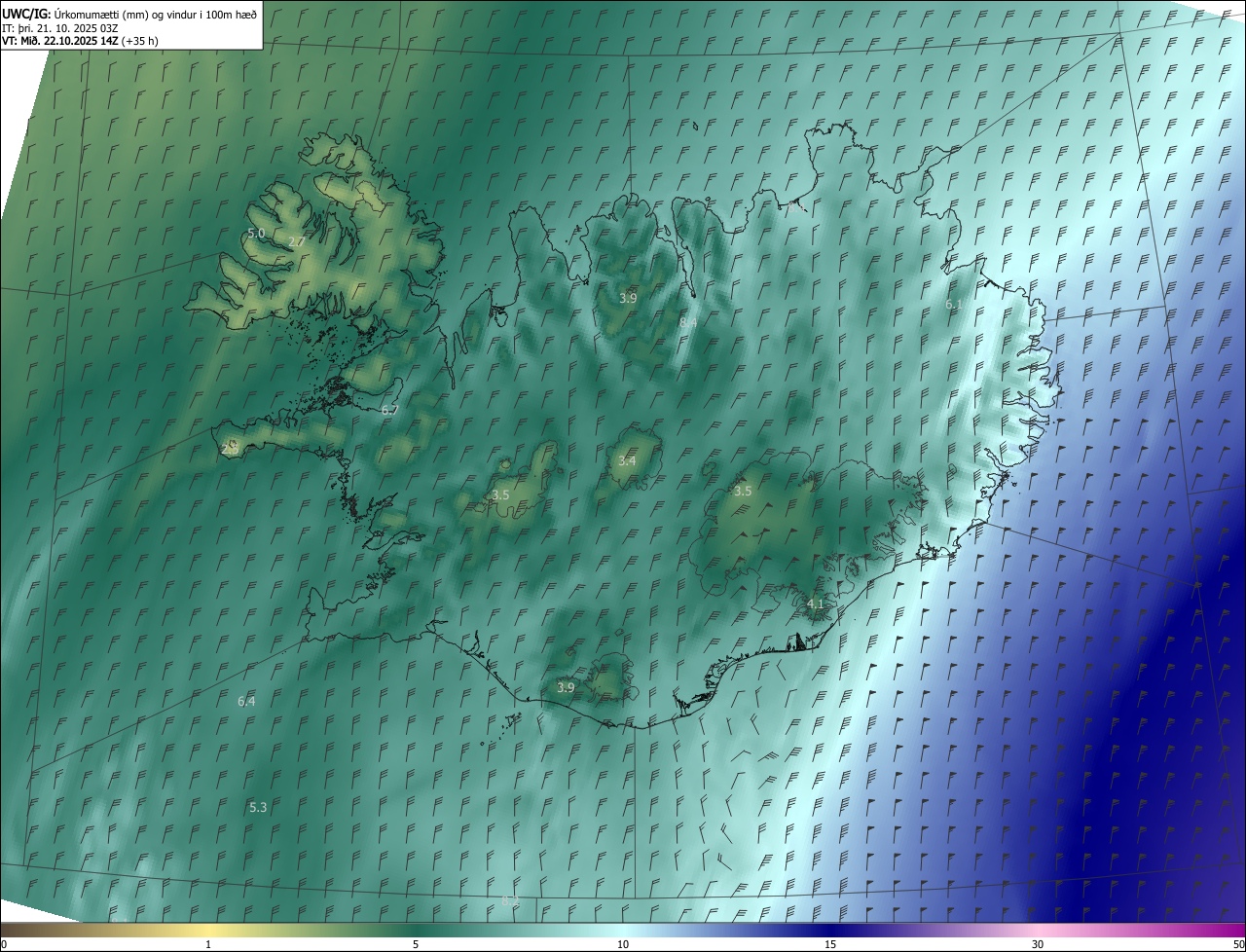Click the '6.4' value over the southwestern sea
The height and width of the screenshot is (952, 1246).
pyautogui.click(x=246, y=702)
